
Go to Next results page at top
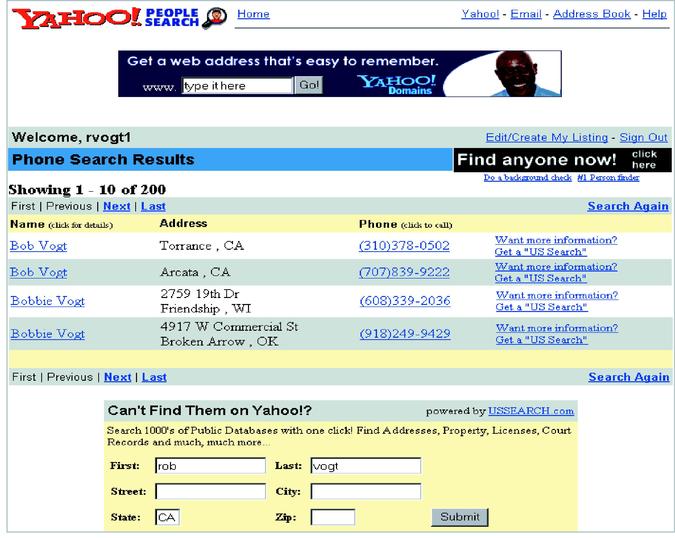click(x=117, y=206)
